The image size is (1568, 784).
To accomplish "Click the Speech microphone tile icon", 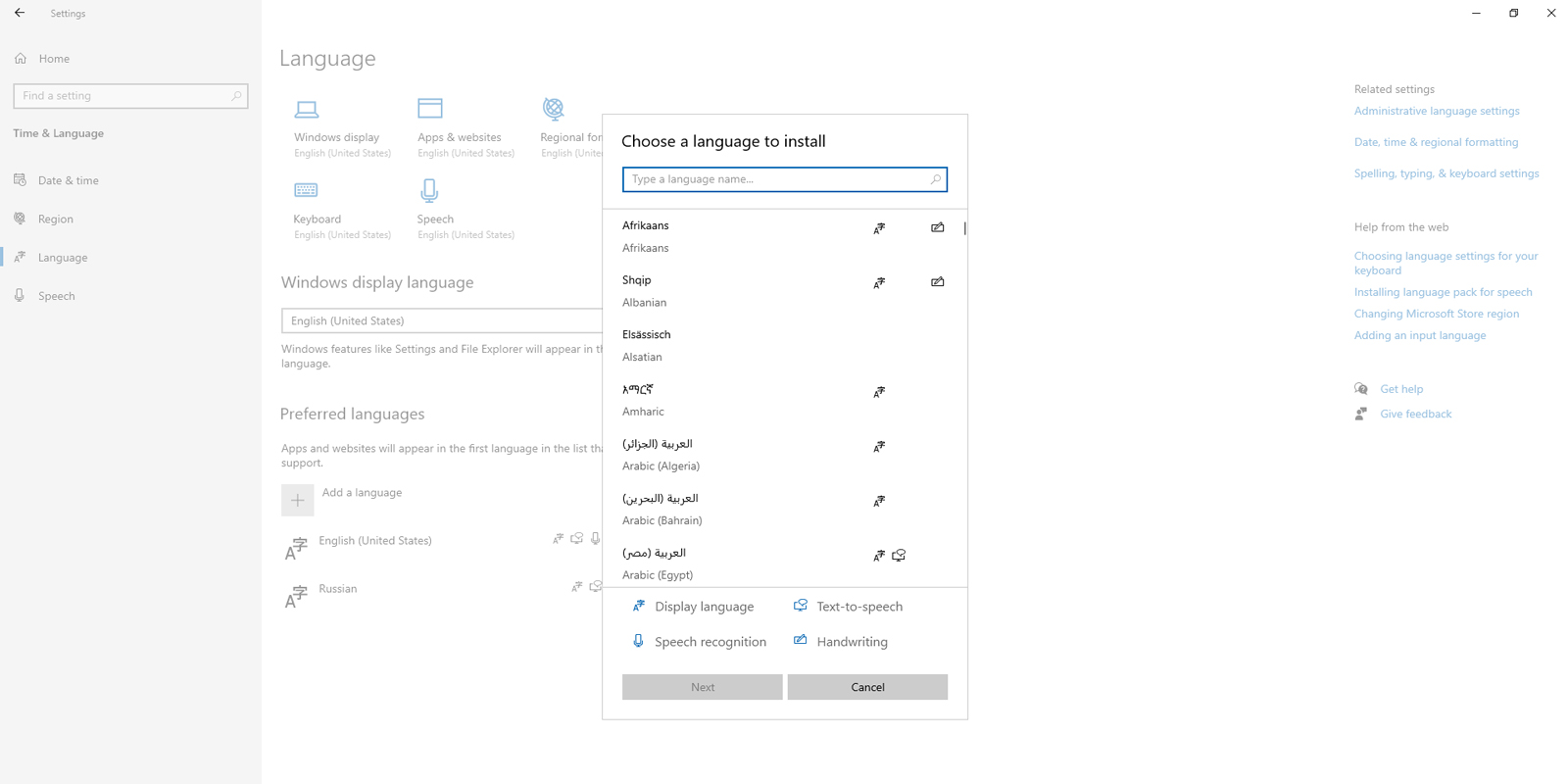I will point(429,189).
